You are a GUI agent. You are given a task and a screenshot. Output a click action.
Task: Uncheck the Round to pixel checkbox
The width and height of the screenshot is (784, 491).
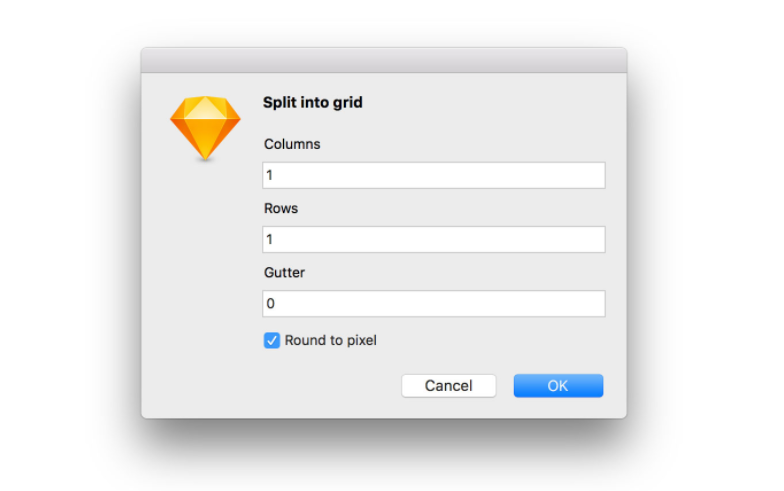click(x=272, y=340)
